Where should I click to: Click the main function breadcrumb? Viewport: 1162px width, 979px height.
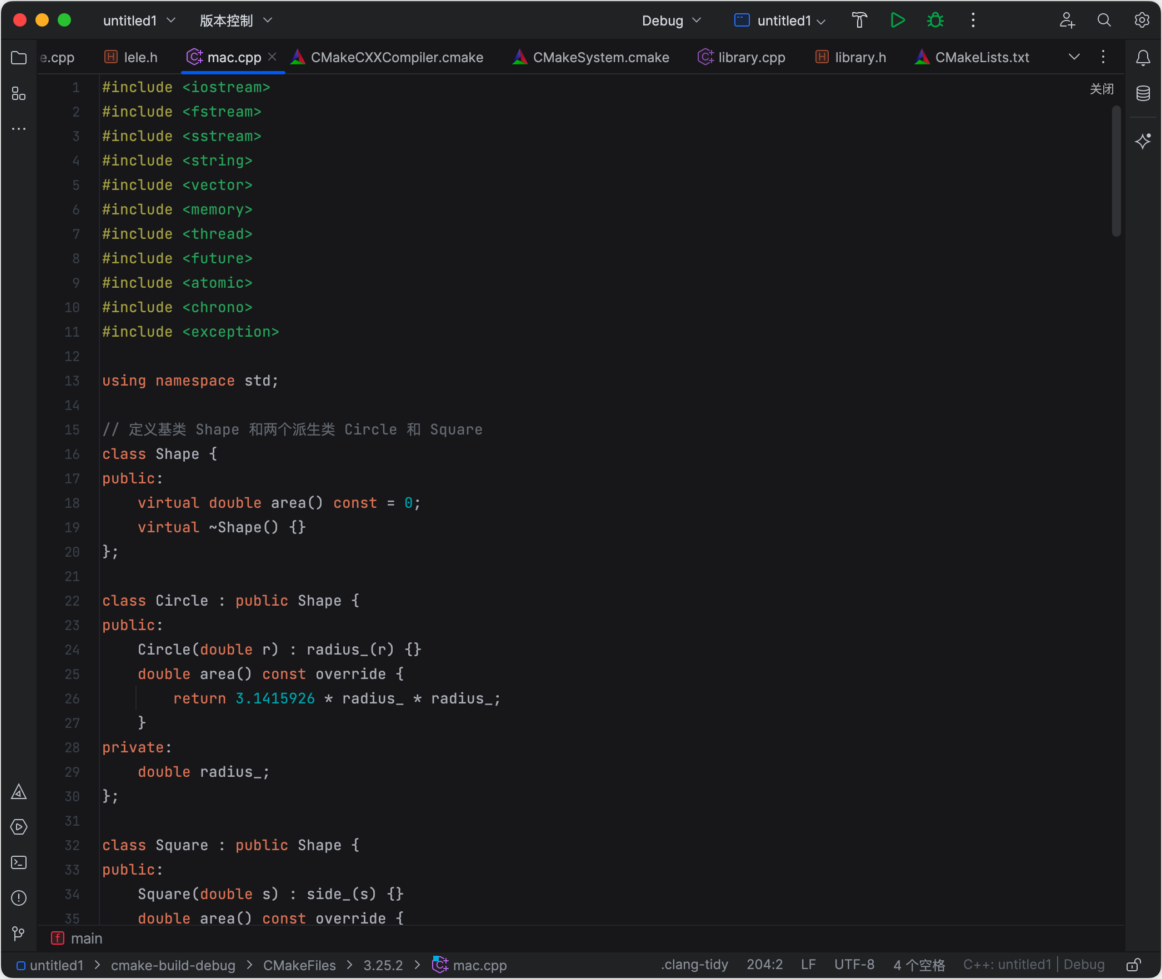tap(77, 938)
